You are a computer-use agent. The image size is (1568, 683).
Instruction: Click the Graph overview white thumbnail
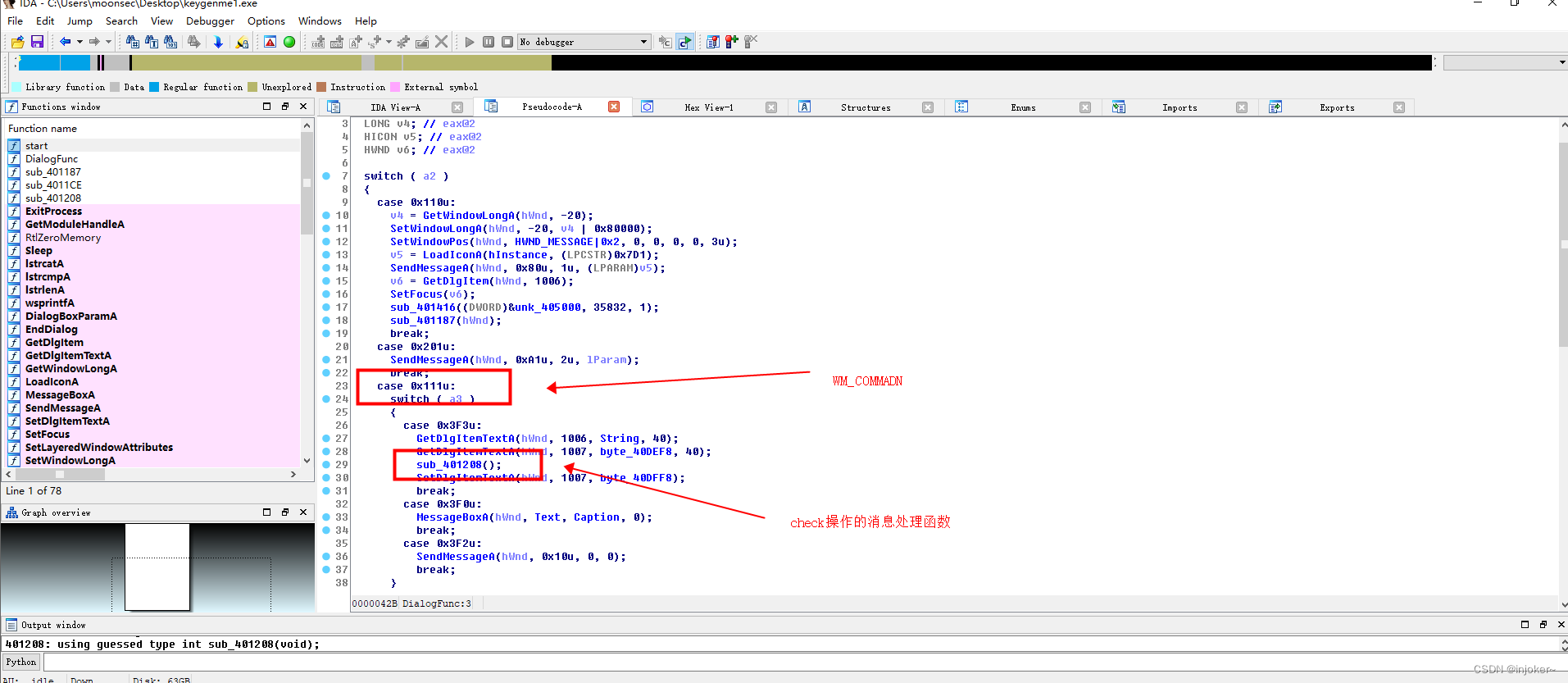[157, 567]
